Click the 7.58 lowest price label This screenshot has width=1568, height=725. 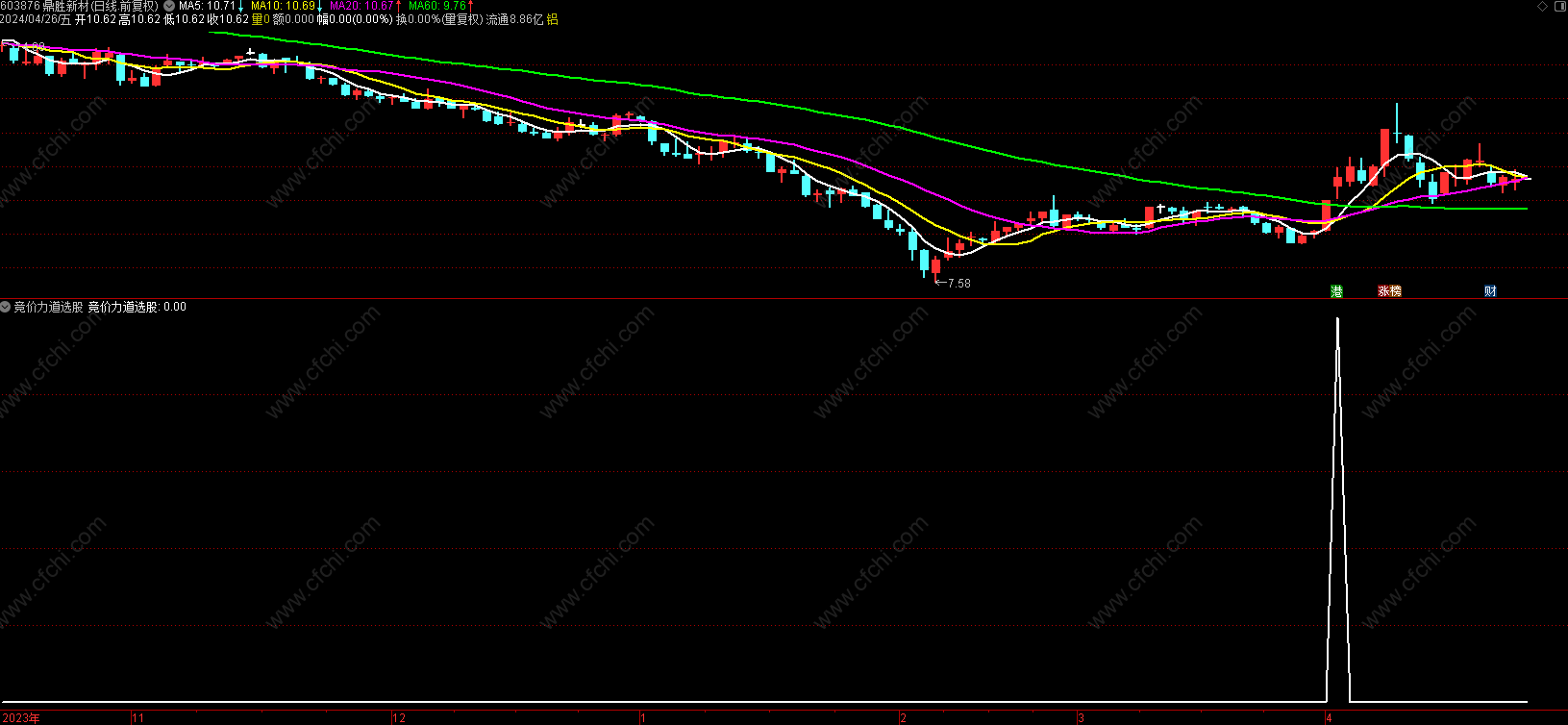(959, 284)
